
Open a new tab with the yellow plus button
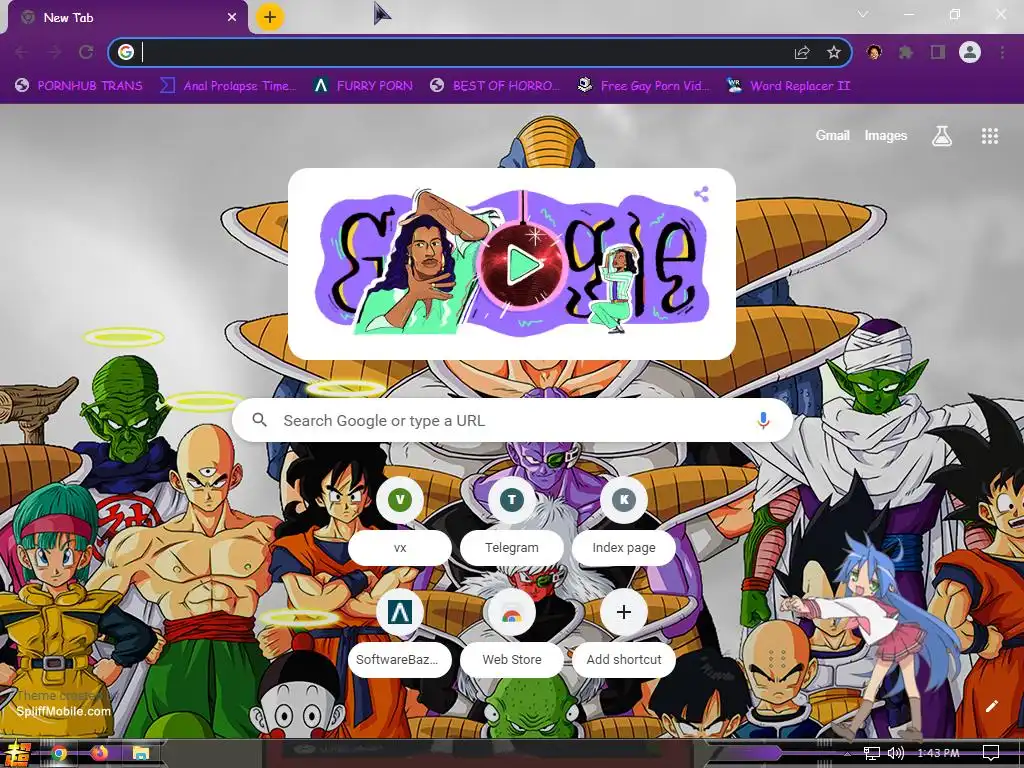coord(270,17)
